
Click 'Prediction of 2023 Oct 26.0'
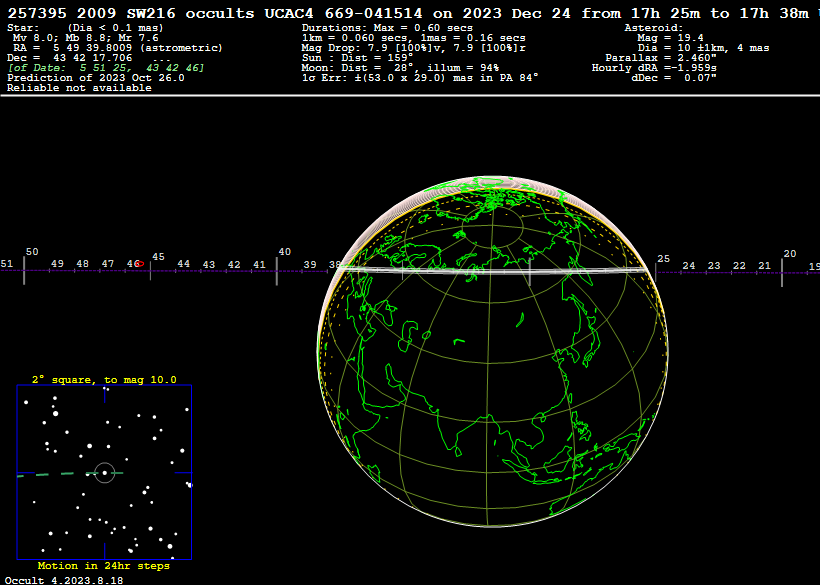pos(96,77)
